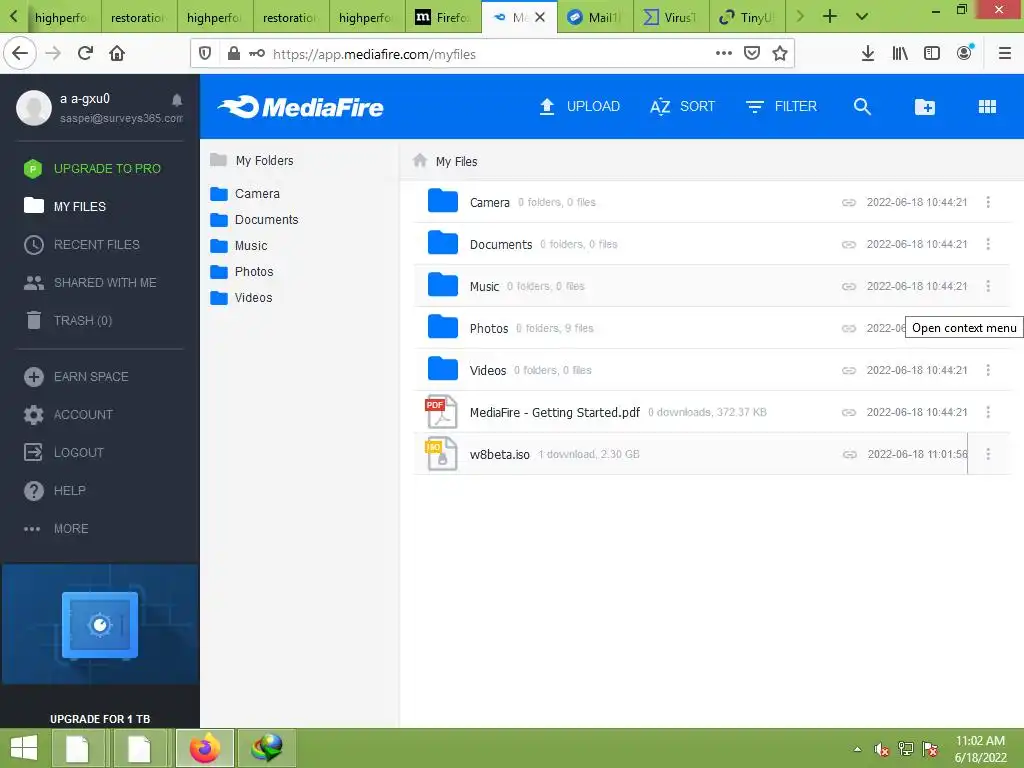Open the Videos folder row icon
The width and height of the screenshot is (1024, 768).
point(443,369)
